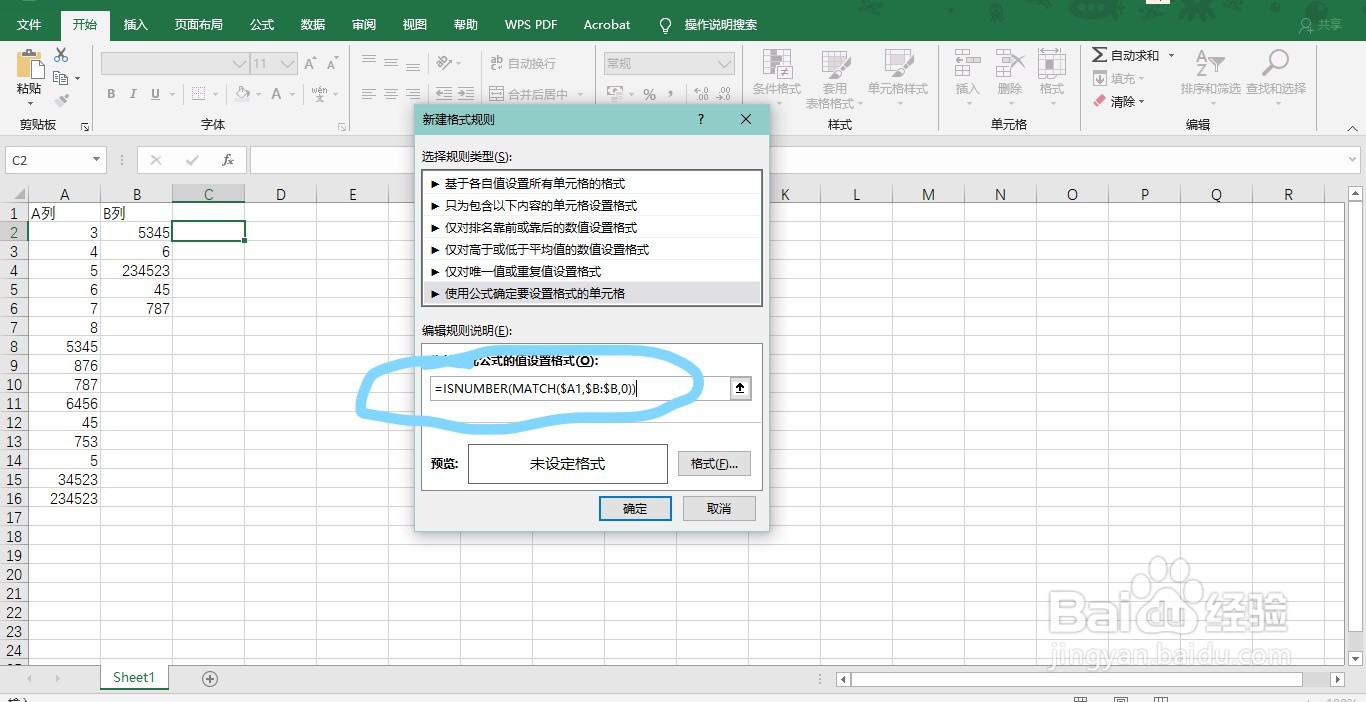This screenshot has height=702, width=1366.
Task: Click the 删除 delete cells icon
Action: pyautogui.click(x=1010, y=75)
